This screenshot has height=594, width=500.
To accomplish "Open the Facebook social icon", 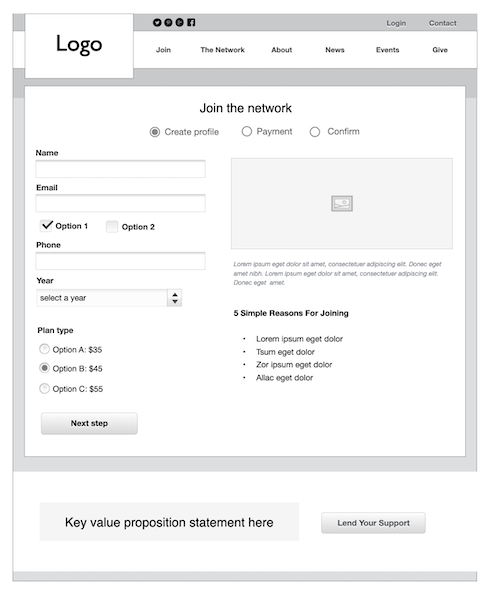I will pos(191,22).
